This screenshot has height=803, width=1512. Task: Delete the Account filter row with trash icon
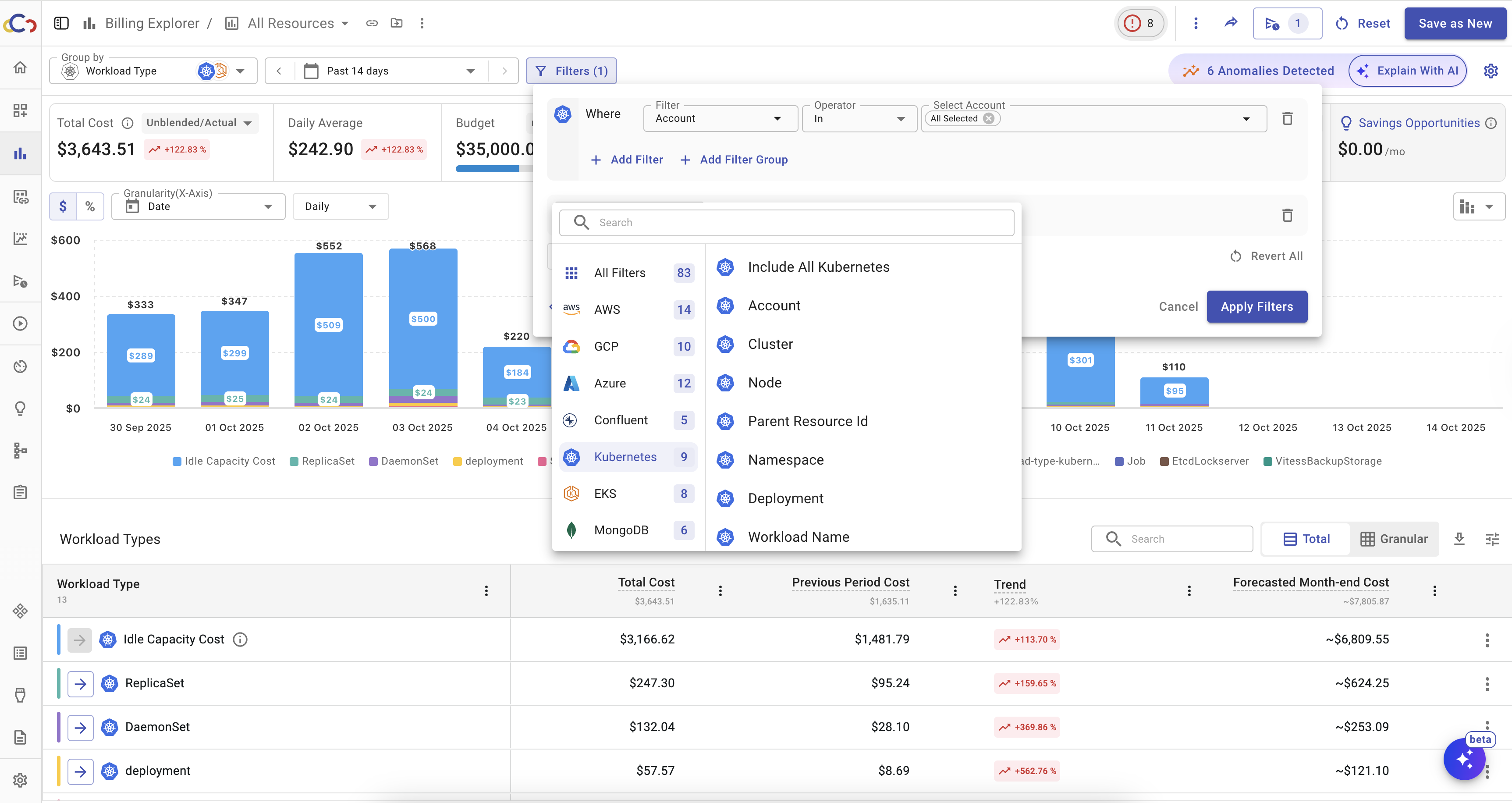pos(1287,119)
